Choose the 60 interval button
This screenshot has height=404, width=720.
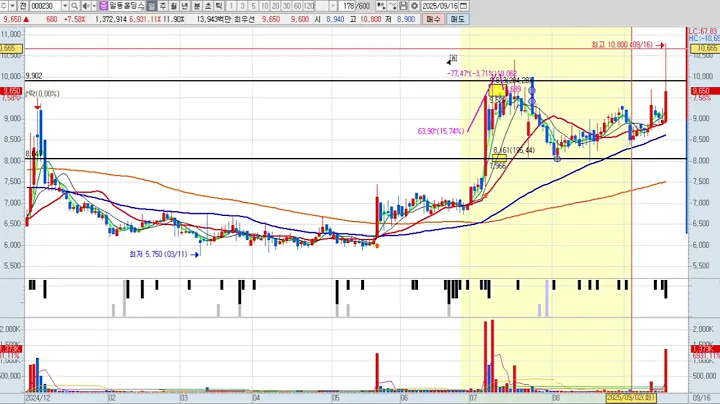click(298, 6)
